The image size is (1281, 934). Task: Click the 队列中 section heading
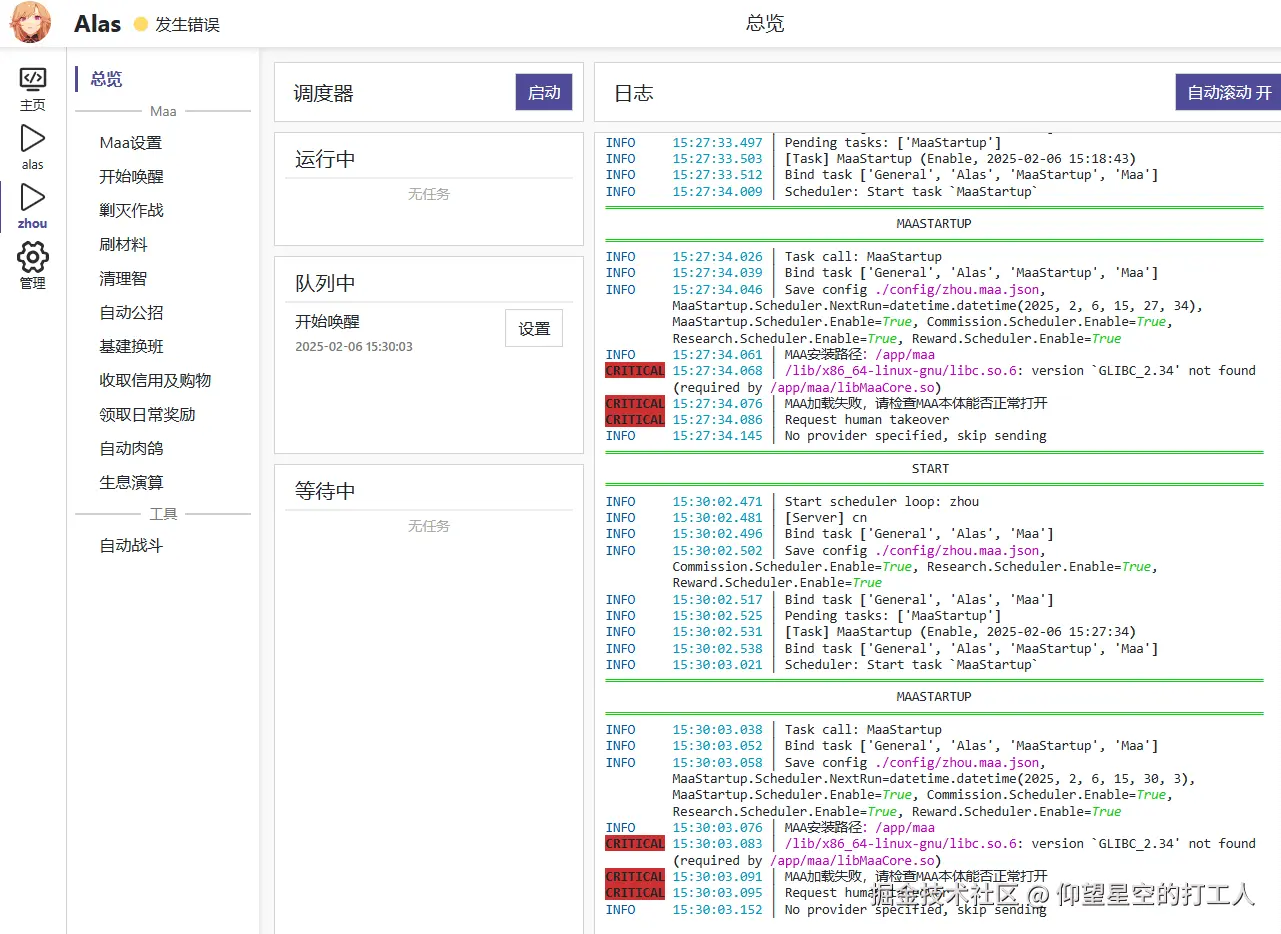click(x=325, y=283)
